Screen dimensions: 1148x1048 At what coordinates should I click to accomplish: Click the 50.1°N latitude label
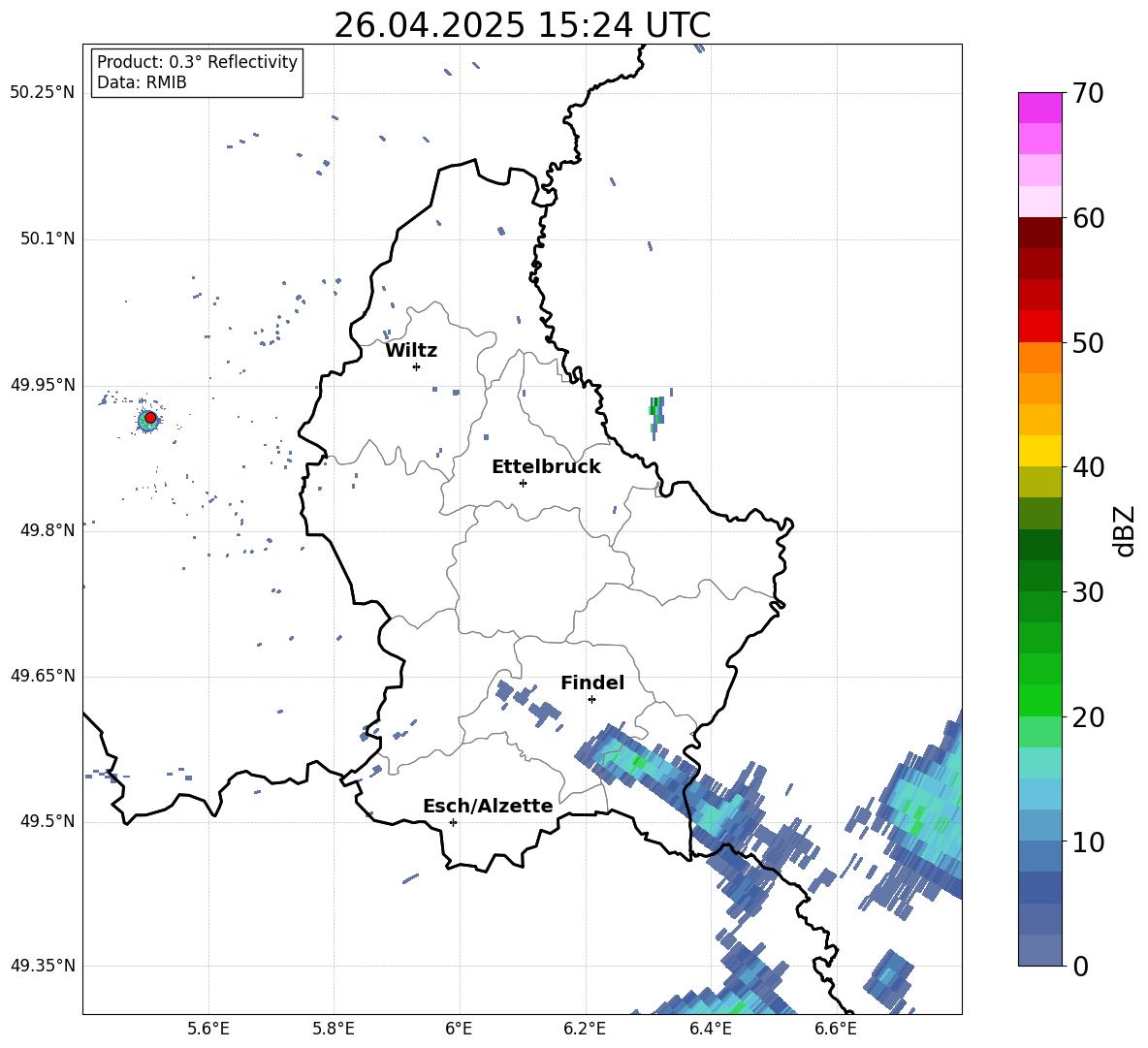(x=48, y=239)
